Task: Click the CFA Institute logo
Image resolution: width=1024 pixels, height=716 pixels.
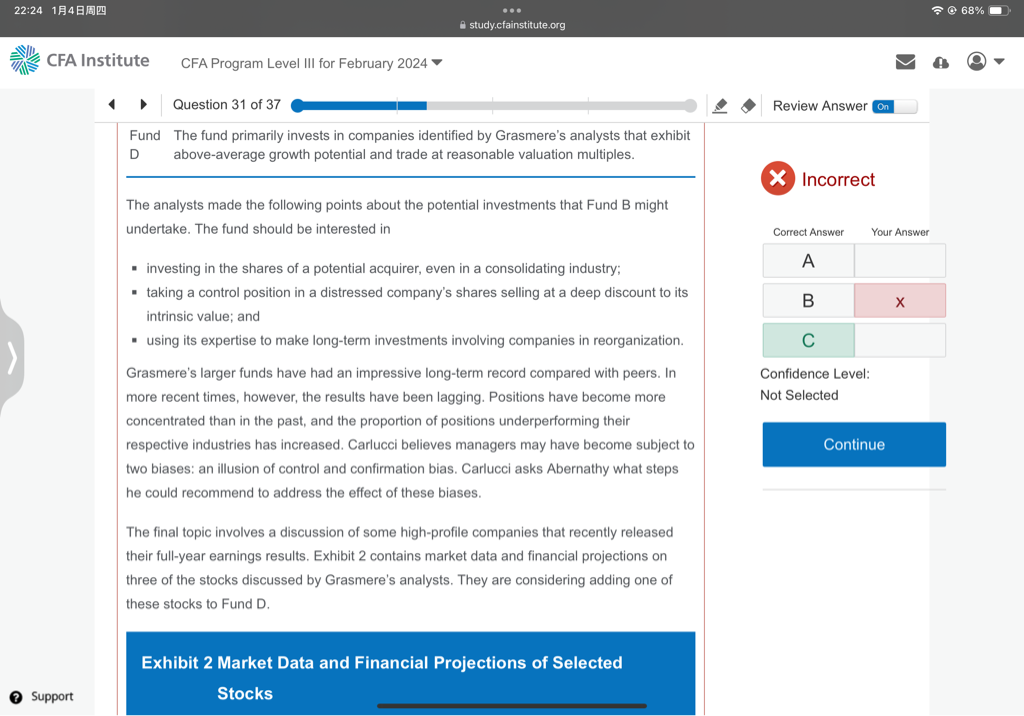Action: 80,61
